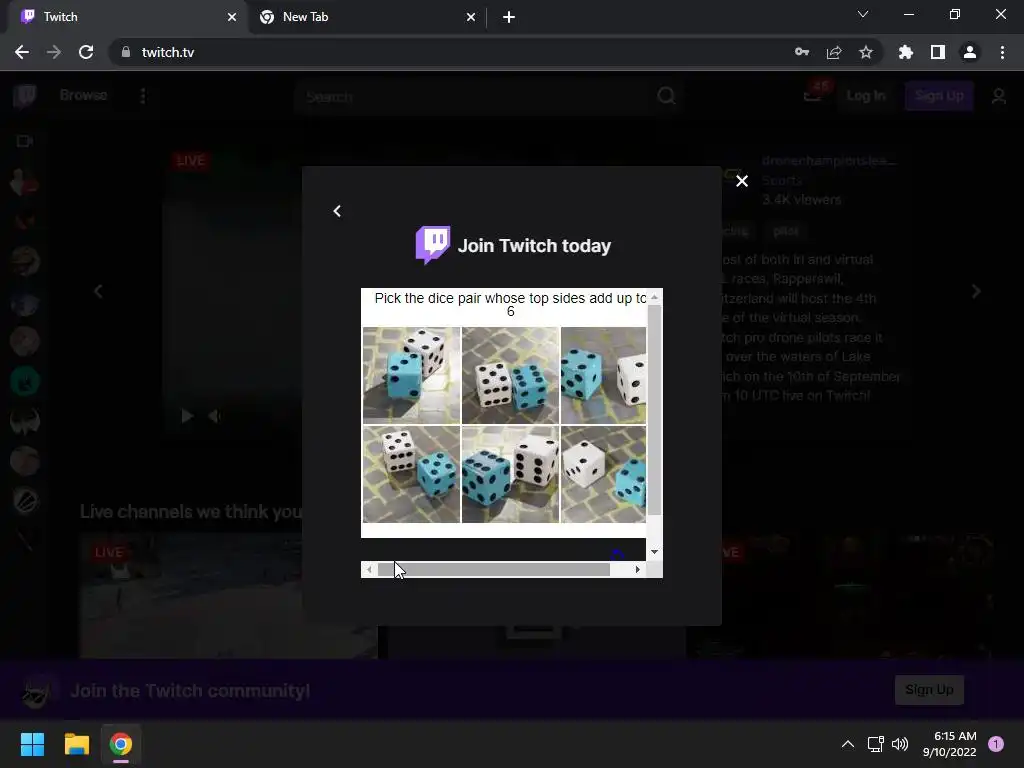Image resolution: width=1024 pixels, height=768 pixels.
Task: Click the captcha horizontal scrollbar thumb
Action: [x=494, y=569]
